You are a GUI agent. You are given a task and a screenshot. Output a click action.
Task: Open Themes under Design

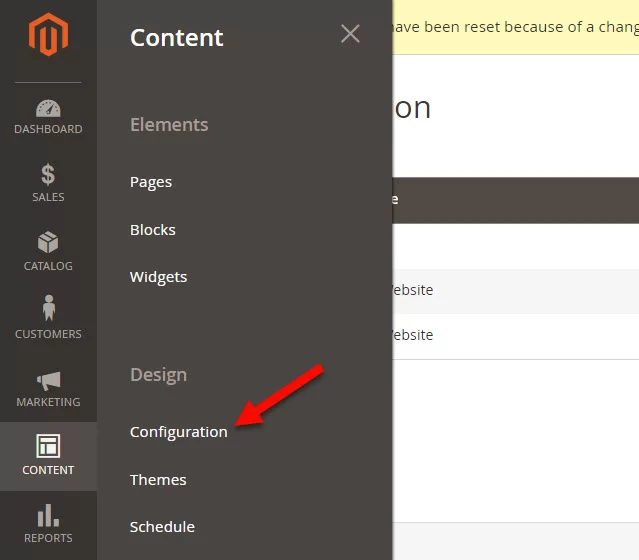pyautogui.click(x=158, y=480)
